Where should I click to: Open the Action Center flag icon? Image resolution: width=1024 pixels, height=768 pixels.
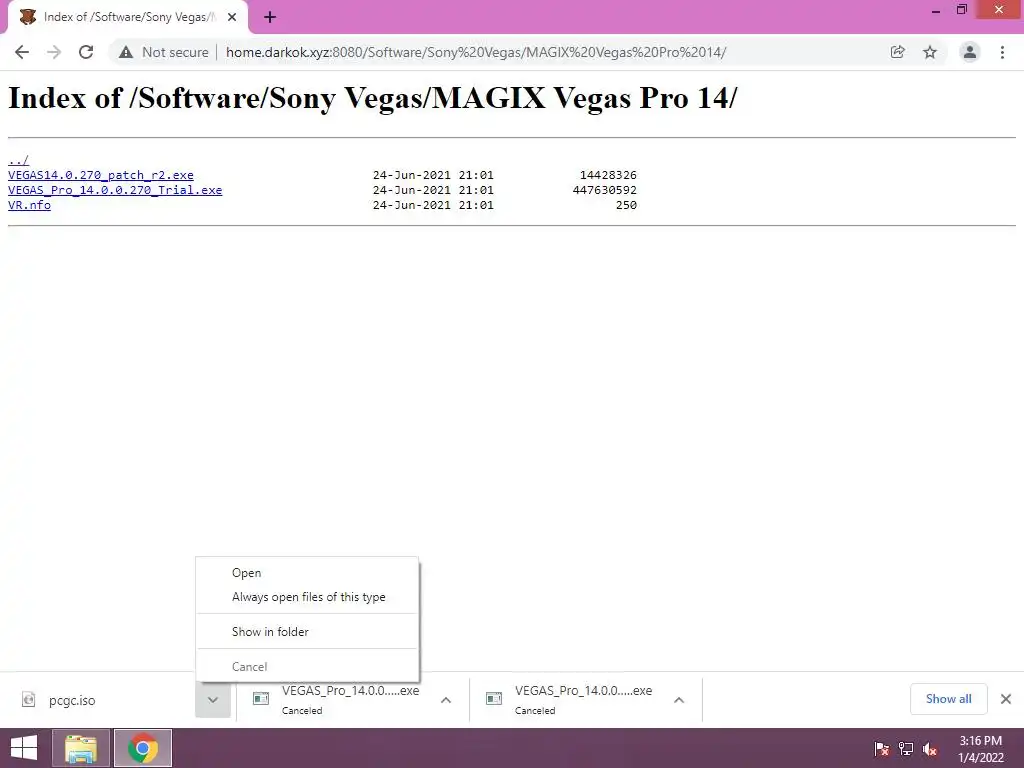882,749
